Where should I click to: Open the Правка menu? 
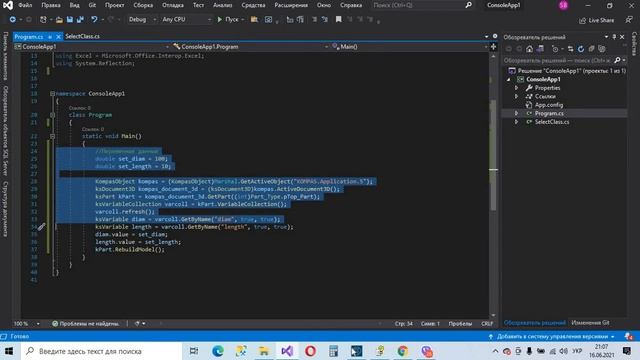click(x=51, y=5)
